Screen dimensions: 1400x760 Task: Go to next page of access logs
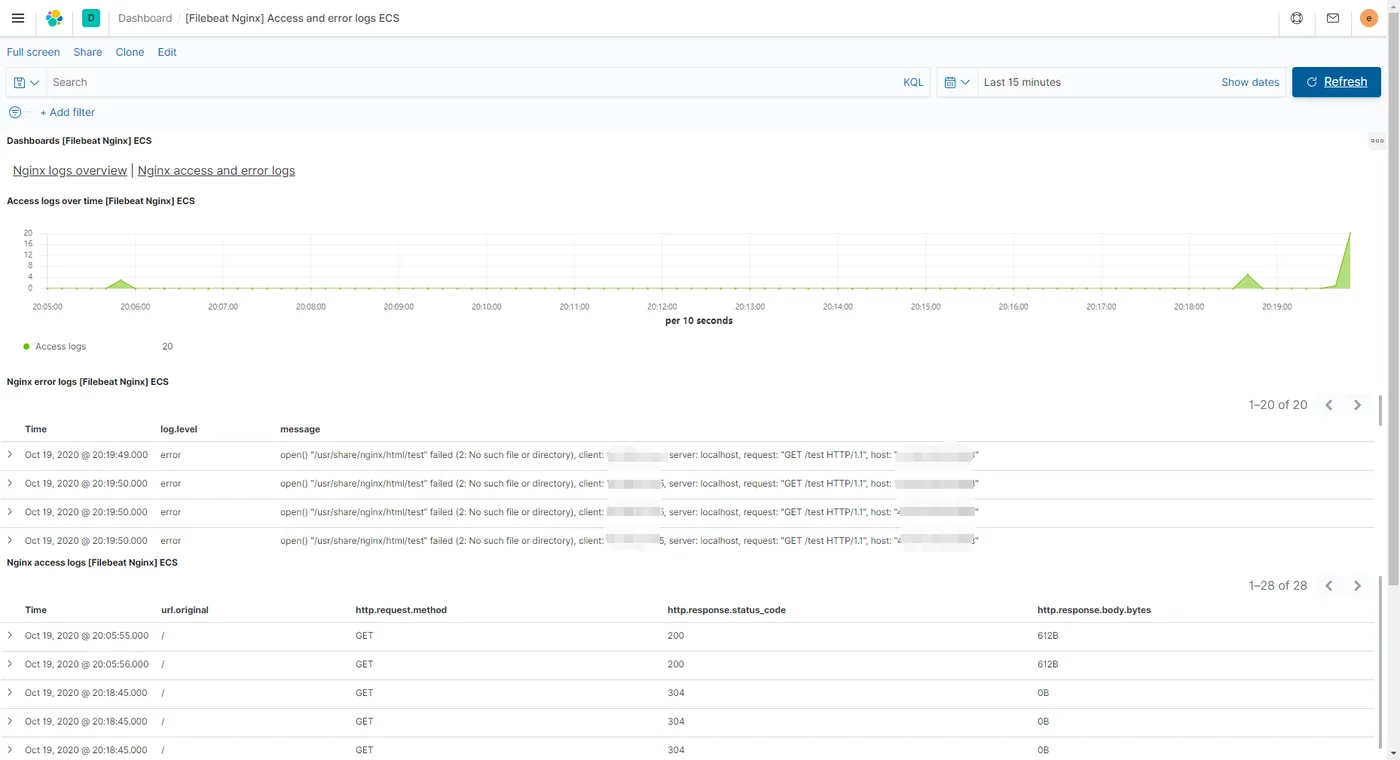pos(1357,586)
